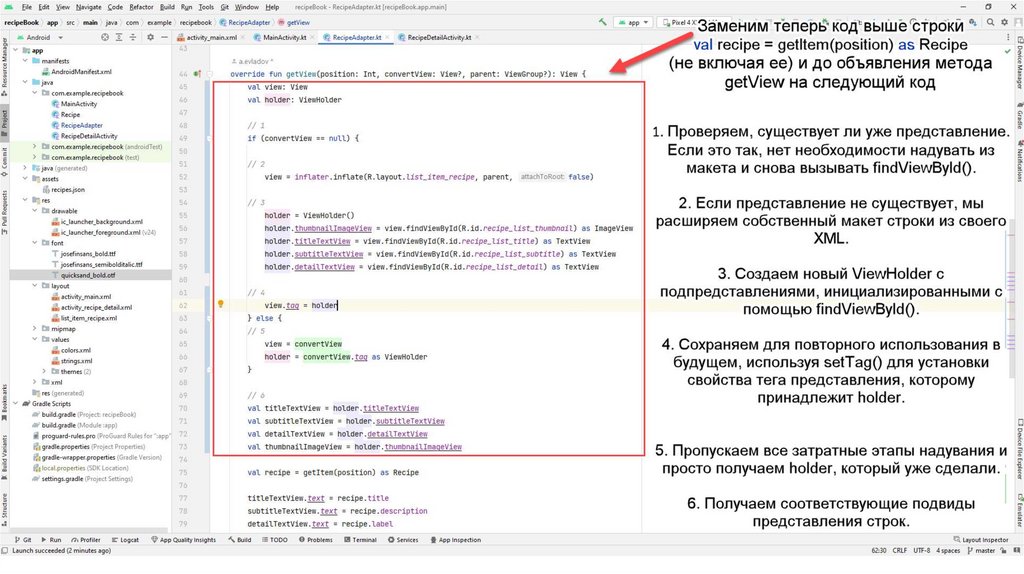
Task: Collapse the manifests folder
Action: (x=25, y=61)
